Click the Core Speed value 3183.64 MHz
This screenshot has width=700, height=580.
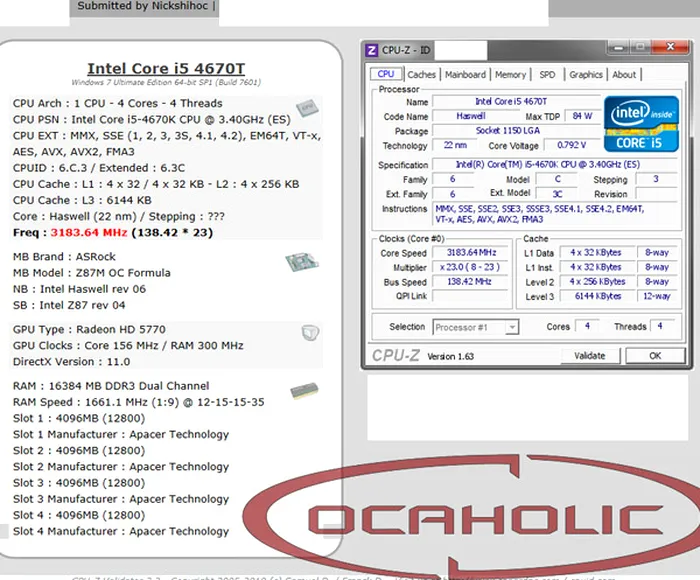point(471,253)
